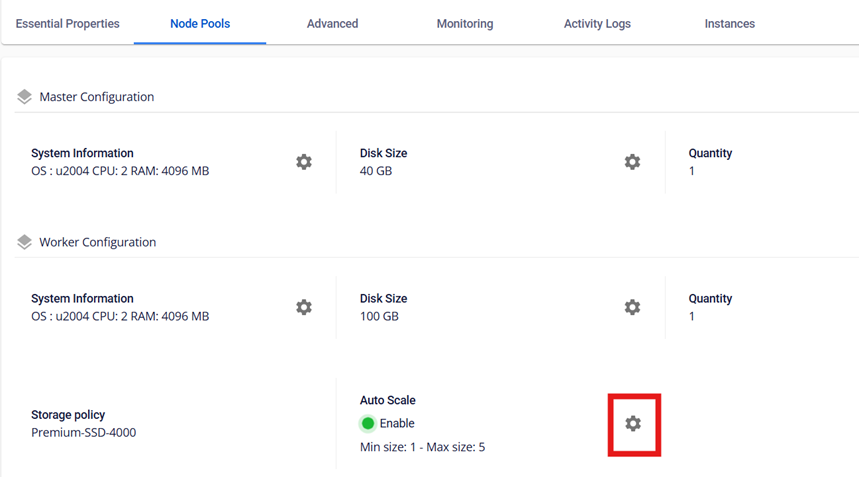Click the 100 GB worker disk size value
859x477 pixels.
pyautogui.click(x=379, y=316)
